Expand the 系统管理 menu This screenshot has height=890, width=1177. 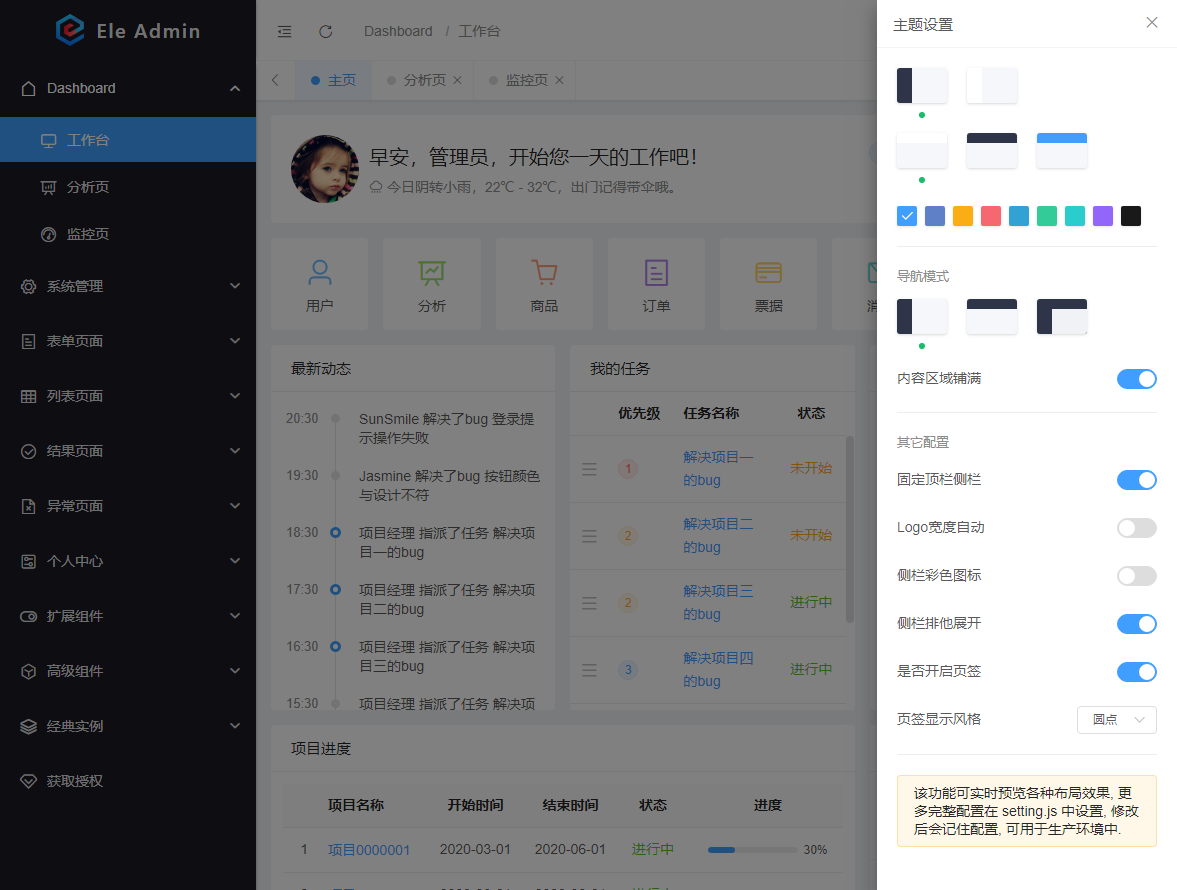128,286
